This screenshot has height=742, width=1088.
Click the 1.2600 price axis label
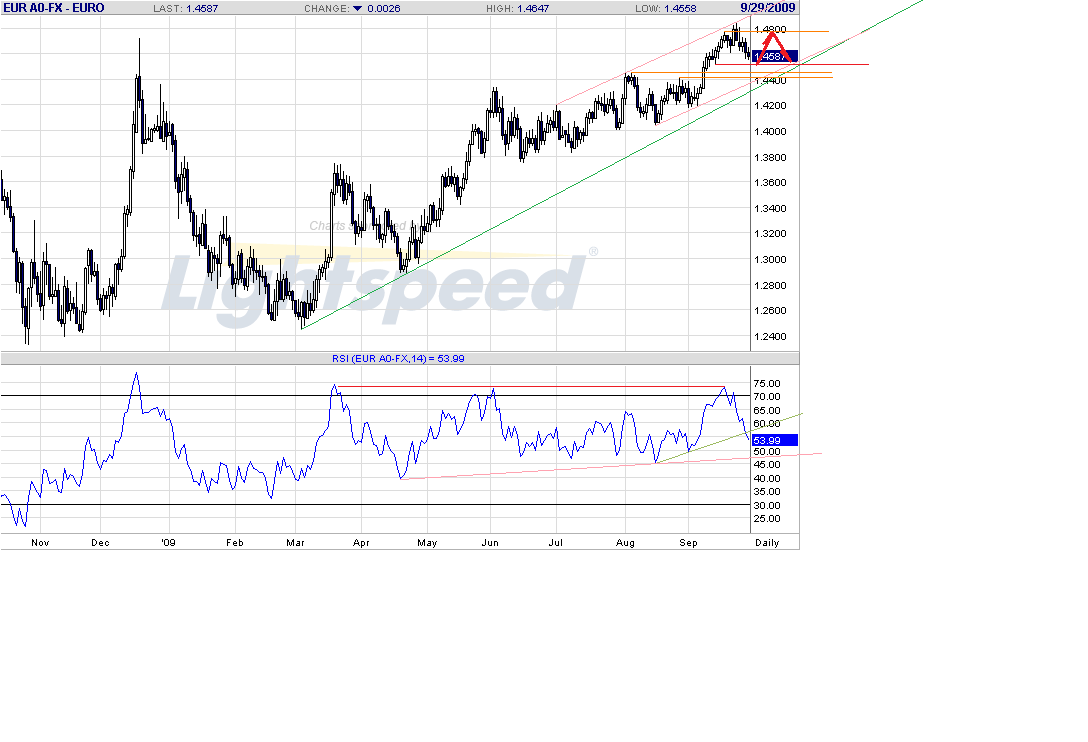click(770, 310)
